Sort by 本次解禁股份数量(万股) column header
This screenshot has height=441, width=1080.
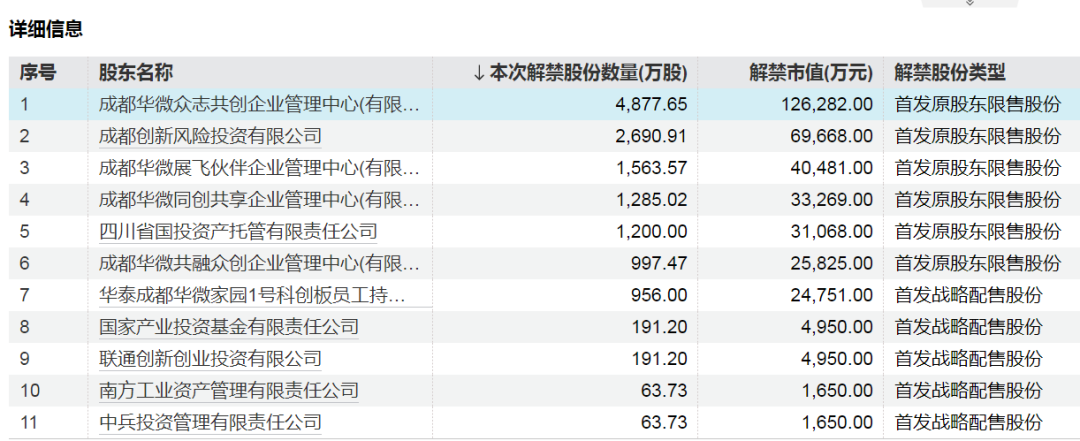(580, 72)
